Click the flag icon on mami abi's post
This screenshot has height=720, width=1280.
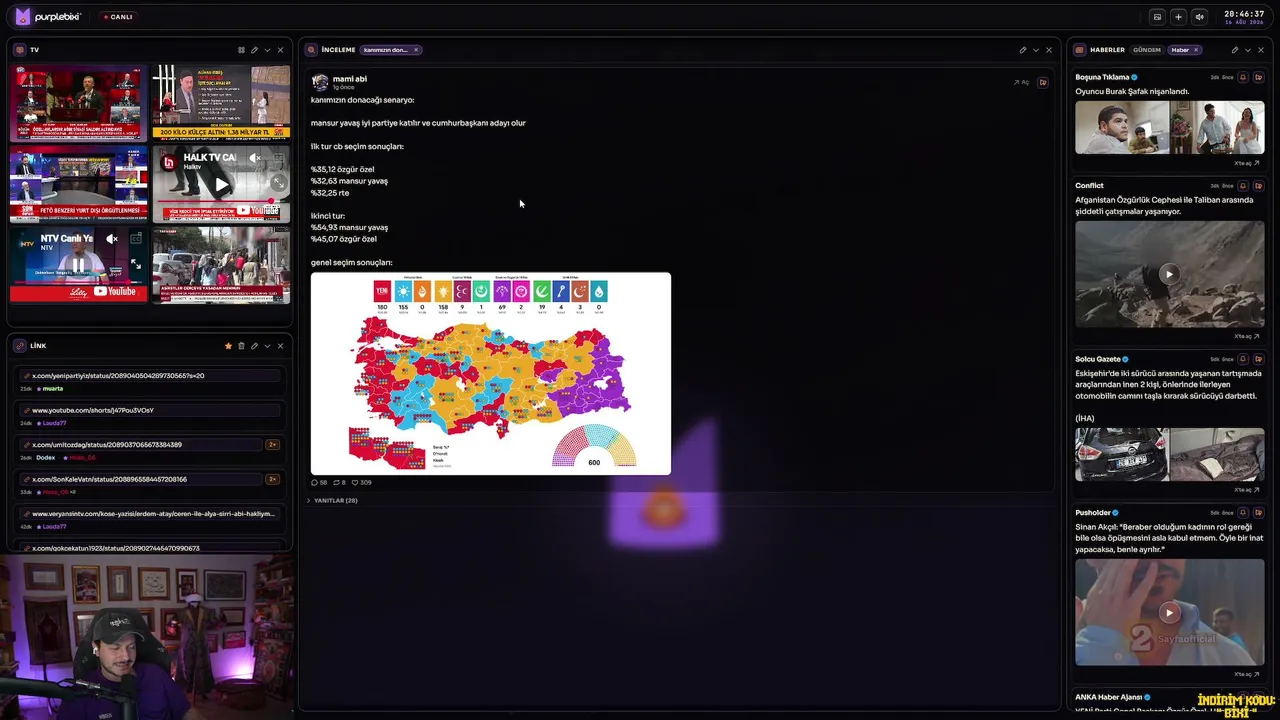pyautogui.click(x=1043, y=82)
